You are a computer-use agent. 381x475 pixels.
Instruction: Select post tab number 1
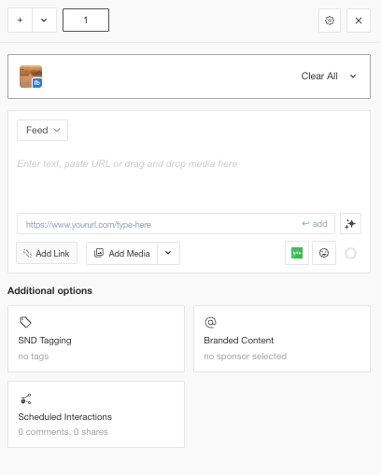click(x=86, y=20)
